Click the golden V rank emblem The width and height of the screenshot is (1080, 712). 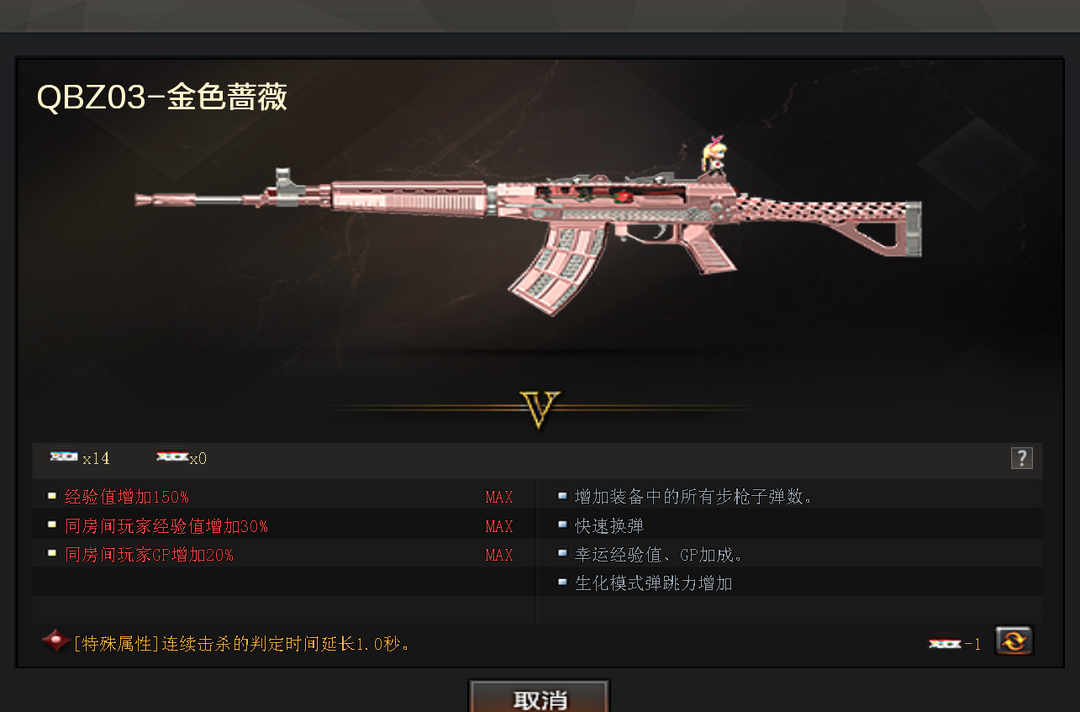click(x=540, y=409)
